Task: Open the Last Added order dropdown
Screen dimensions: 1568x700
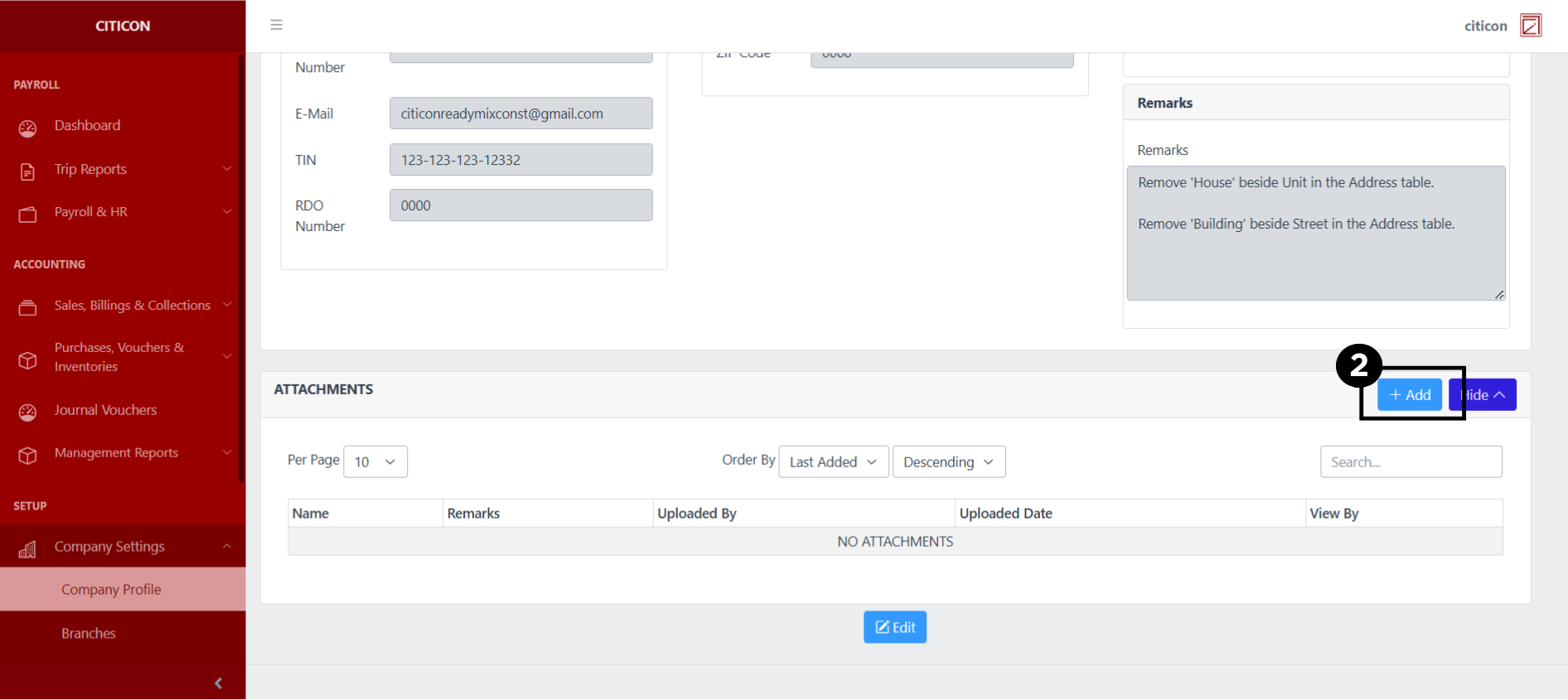Action: click(x=833, y=462)
